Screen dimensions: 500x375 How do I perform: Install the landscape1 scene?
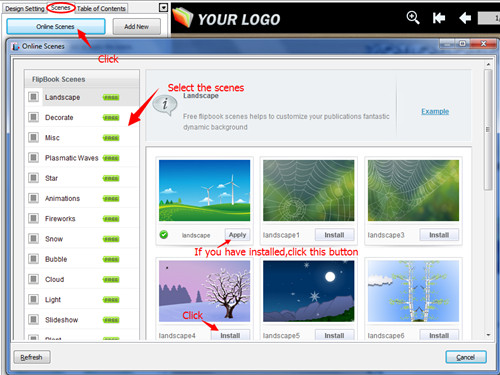[x=334, y=235]
